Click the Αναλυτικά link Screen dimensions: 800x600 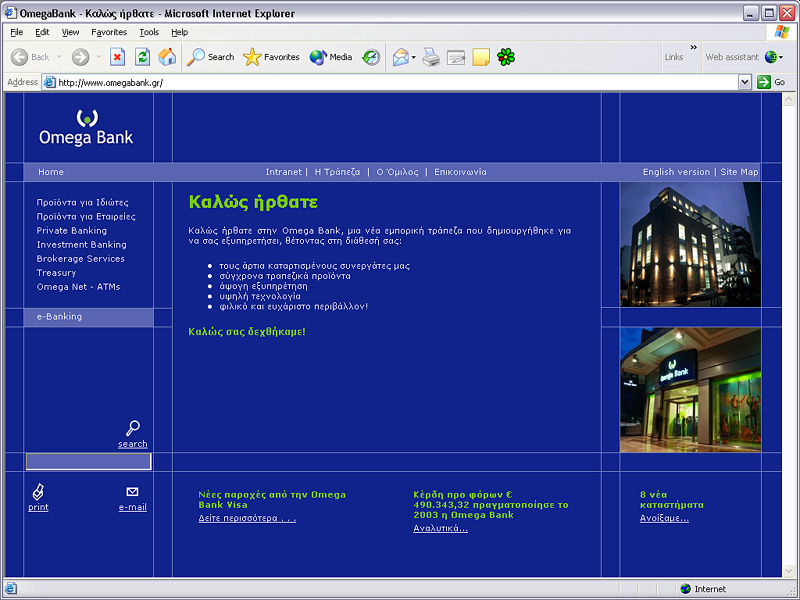click(x=440, y=529)
